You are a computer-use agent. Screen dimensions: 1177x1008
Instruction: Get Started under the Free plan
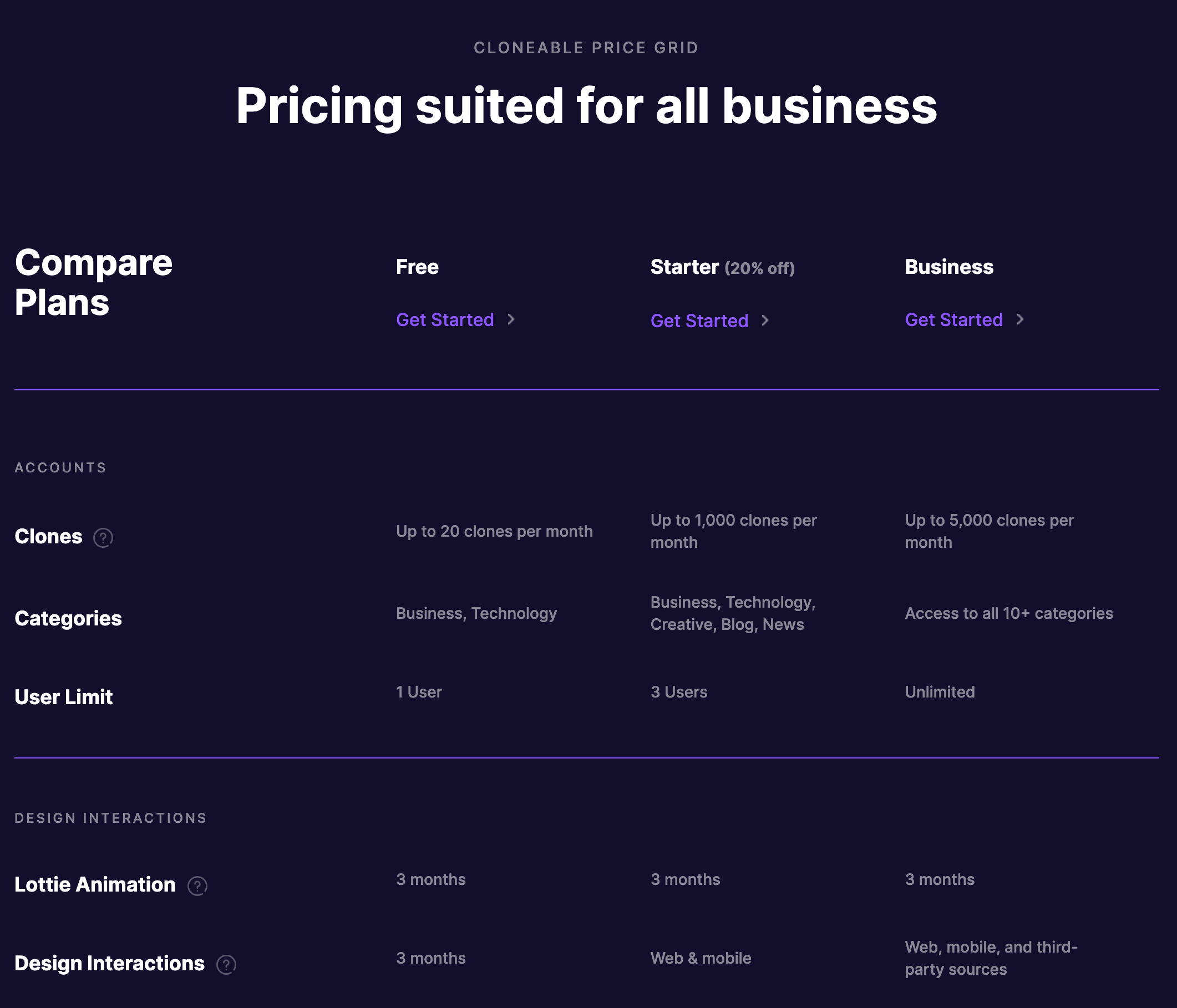[x=445, y=320]
